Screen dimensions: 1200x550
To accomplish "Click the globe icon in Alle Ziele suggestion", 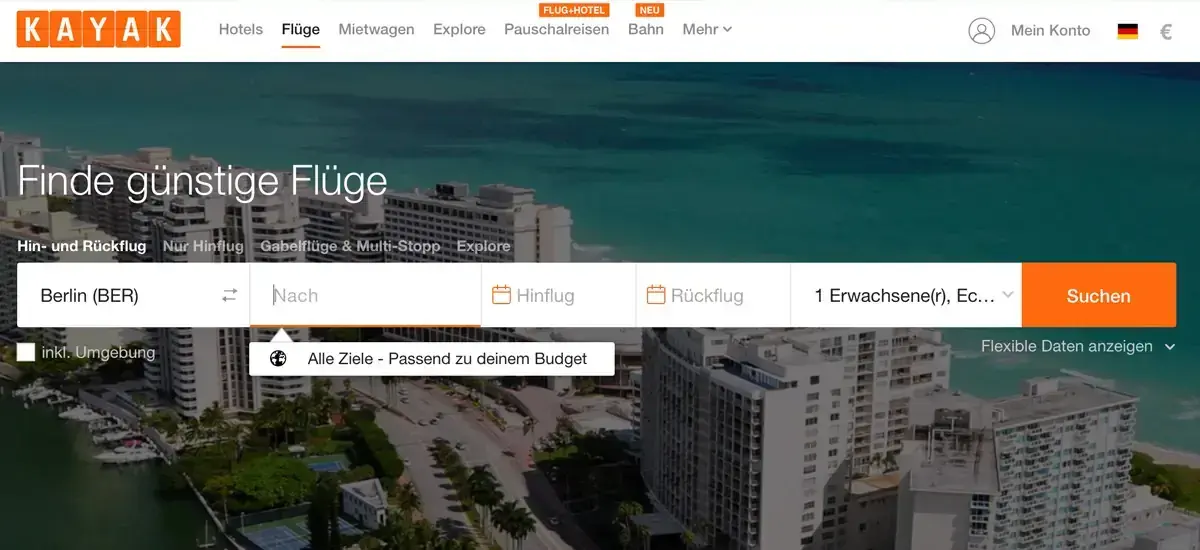I will (279, 358).
